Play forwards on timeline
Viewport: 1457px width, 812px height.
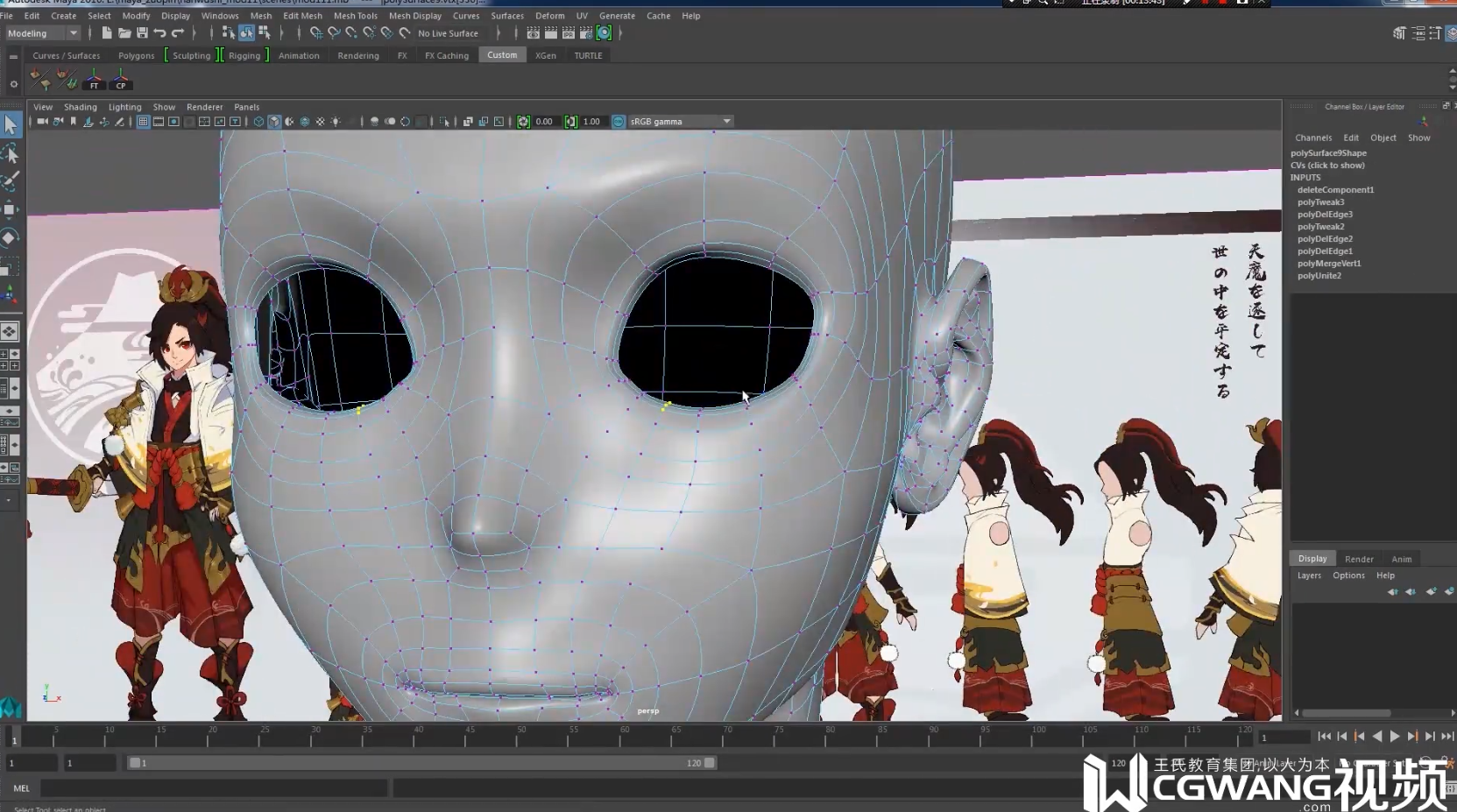pos(1395,737)
